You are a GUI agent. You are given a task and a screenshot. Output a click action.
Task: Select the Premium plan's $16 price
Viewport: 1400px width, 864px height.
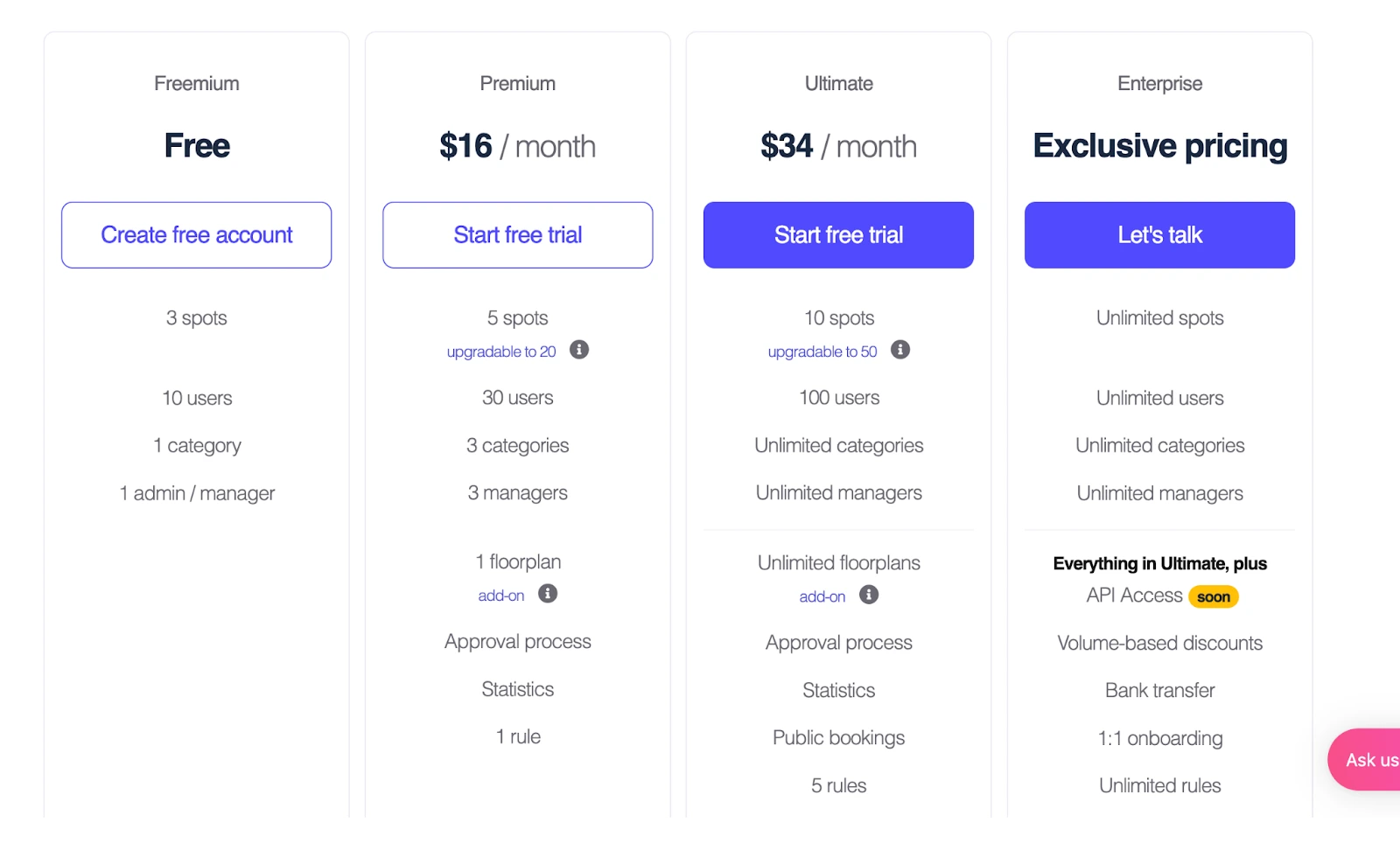tap(465, 146)
